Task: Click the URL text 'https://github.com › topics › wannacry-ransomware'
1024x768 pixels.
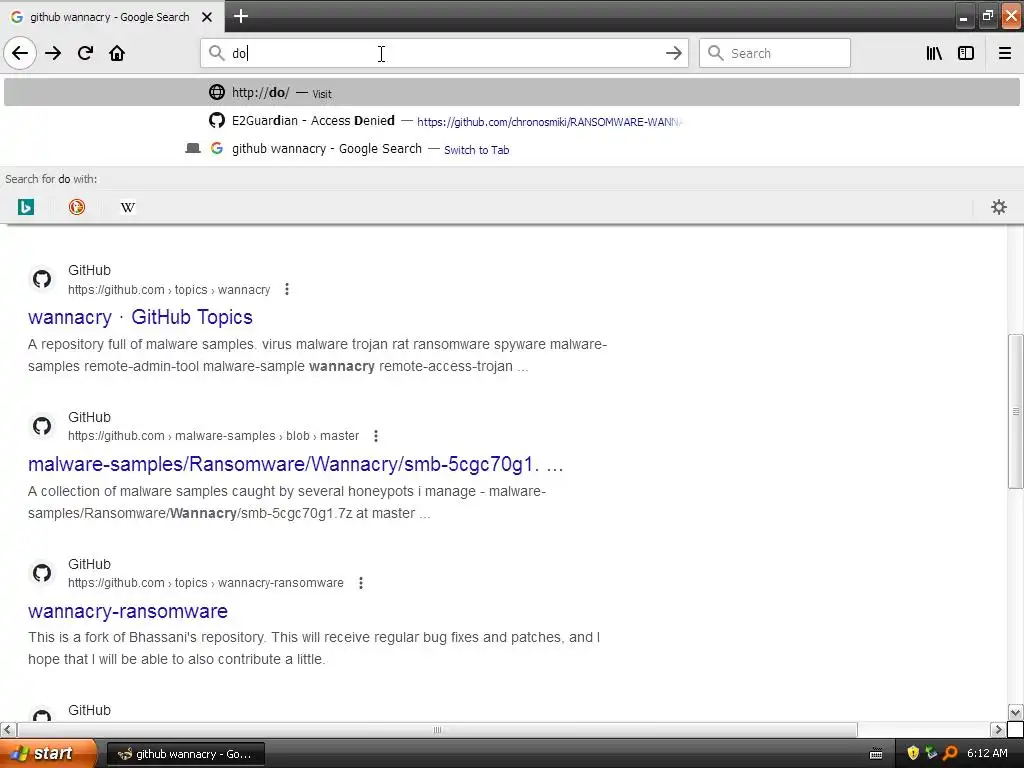Action: 206,583
